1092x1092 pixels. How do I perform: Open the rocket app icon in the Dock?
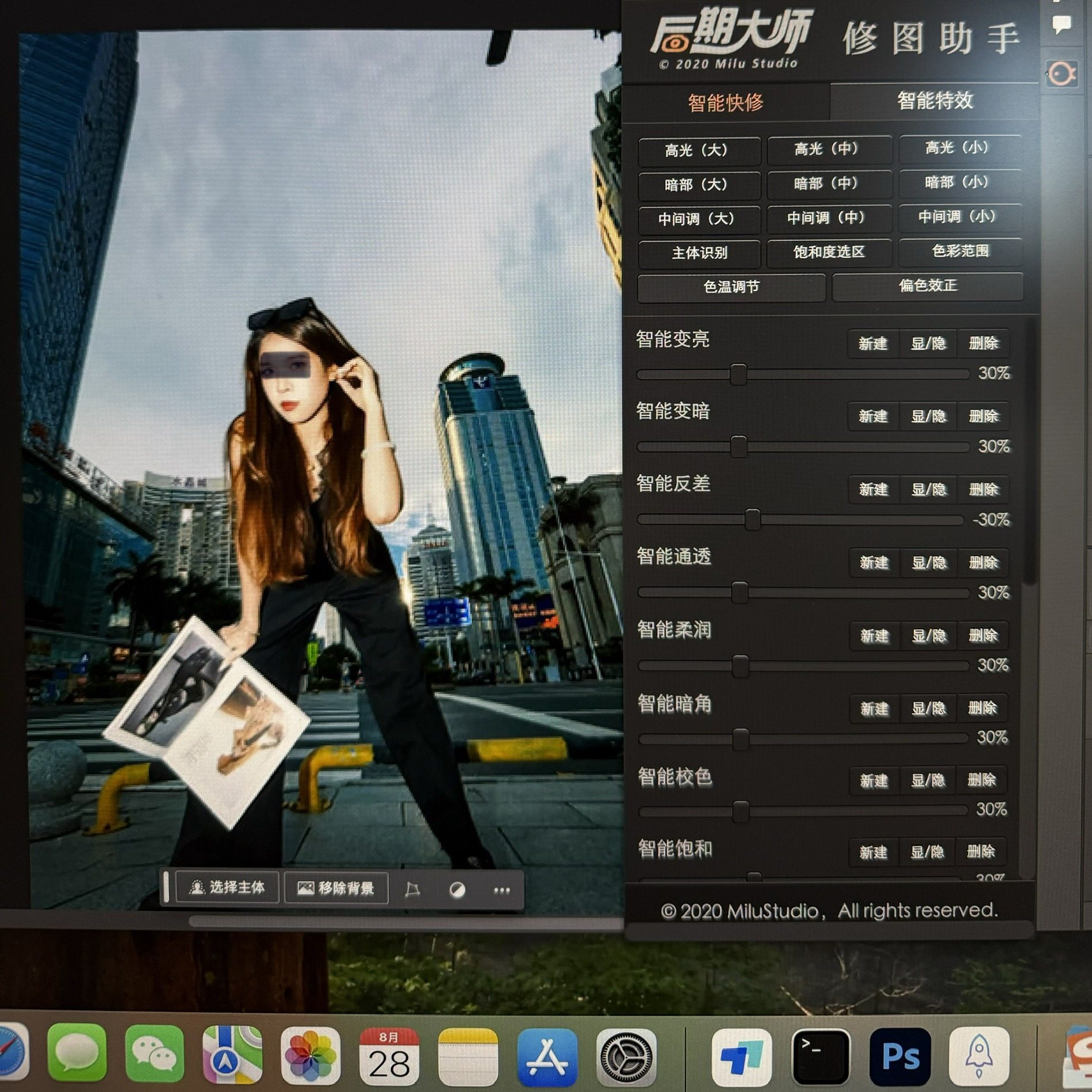[x=979, y=1056]
